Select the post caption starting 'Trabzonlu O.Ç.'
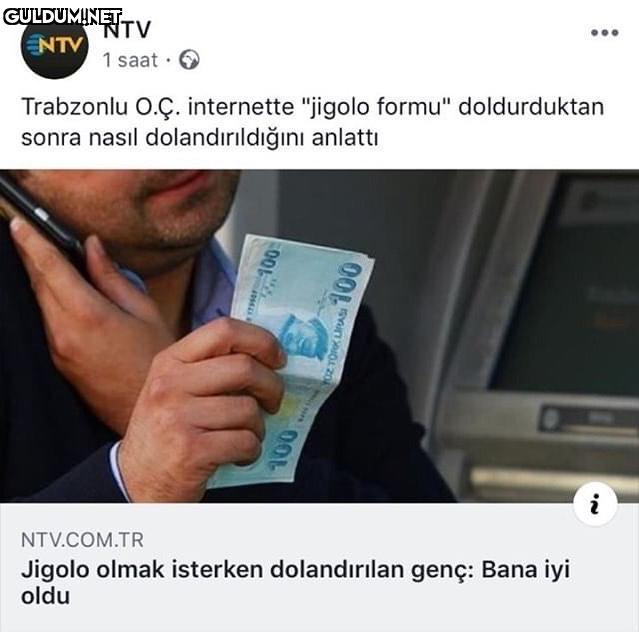Screen dimensions: 639x632 [313, 122]
